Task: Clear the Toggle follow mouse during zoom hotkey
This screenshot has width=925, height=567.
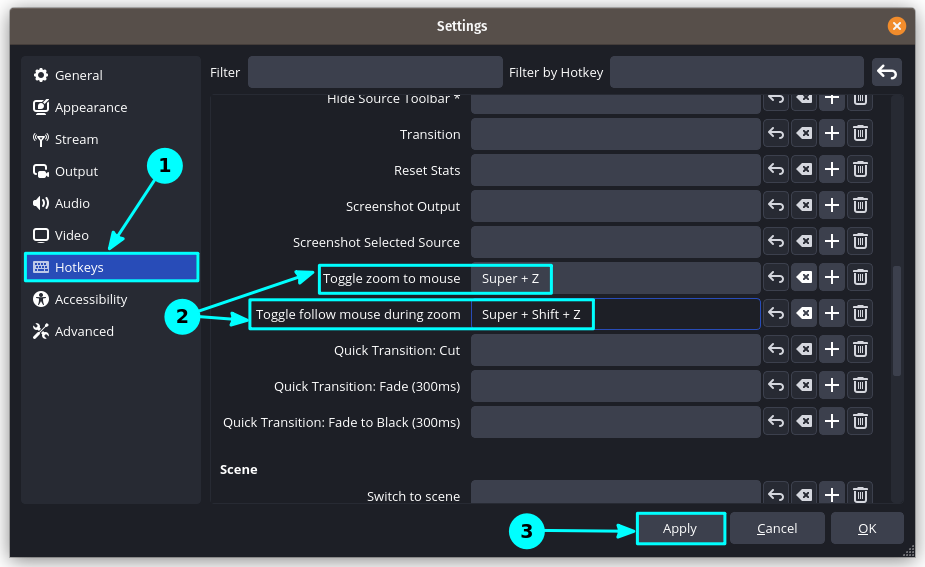Action: click(803, 314)
